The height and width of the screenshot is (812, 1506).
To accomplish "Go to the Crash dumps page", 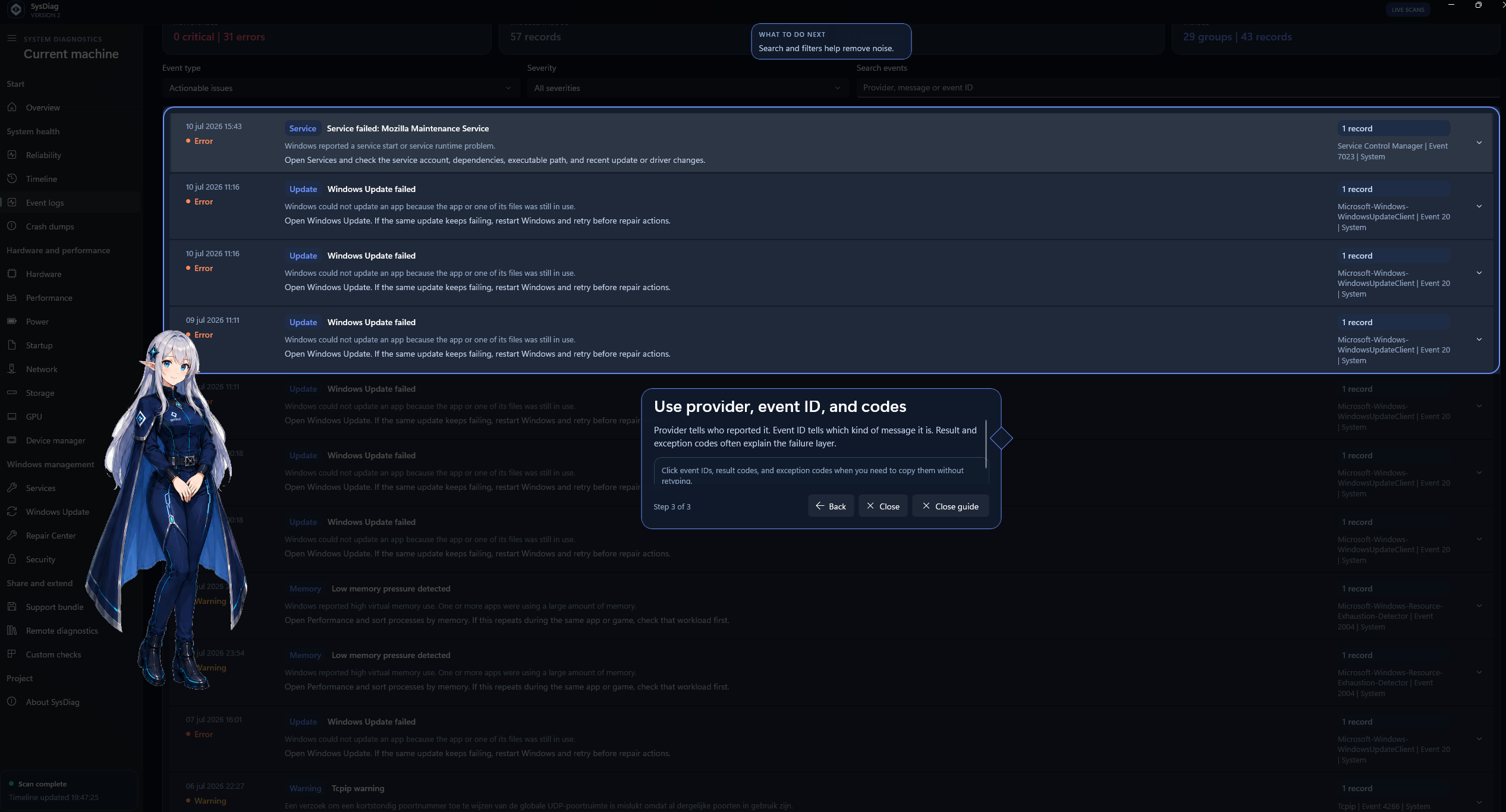I will coord(50,226).
